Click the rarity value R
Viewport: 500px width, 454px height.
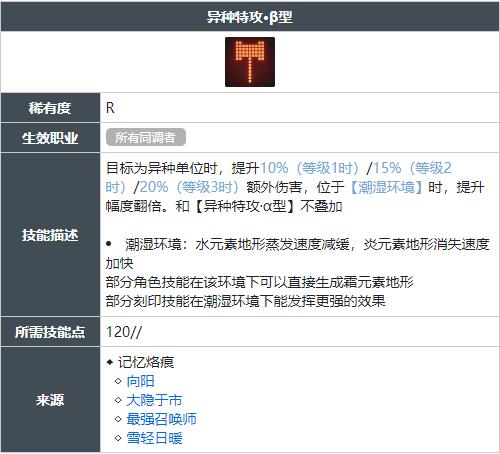(110, 108)
